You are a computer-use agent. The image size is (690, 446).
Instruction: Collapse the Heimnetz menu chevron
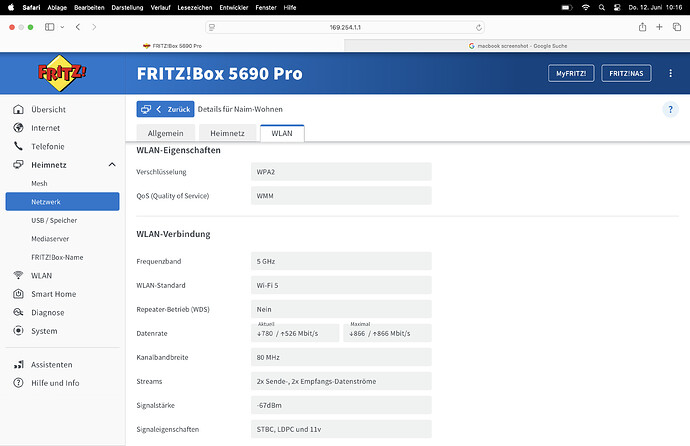[x=110, y=164]
